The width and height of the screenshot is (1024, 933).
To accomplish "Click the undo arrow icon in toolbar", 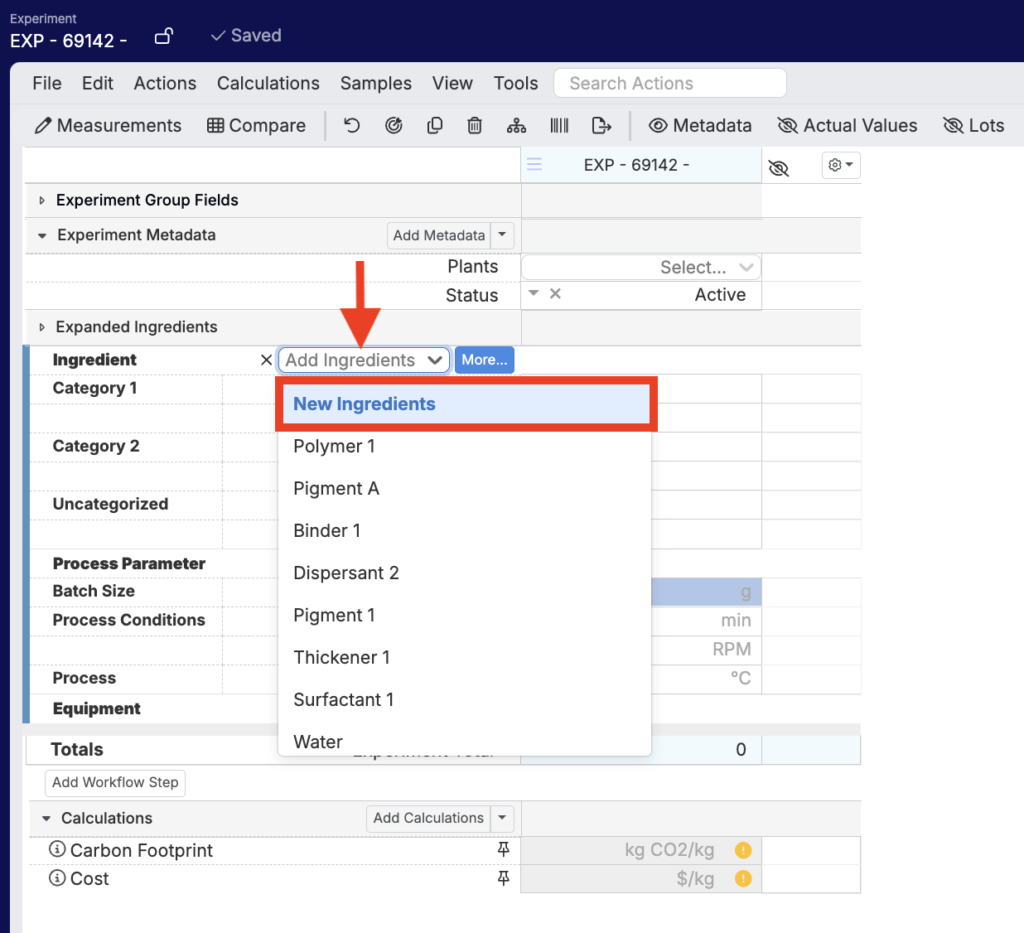I will (x=351, y=125).
